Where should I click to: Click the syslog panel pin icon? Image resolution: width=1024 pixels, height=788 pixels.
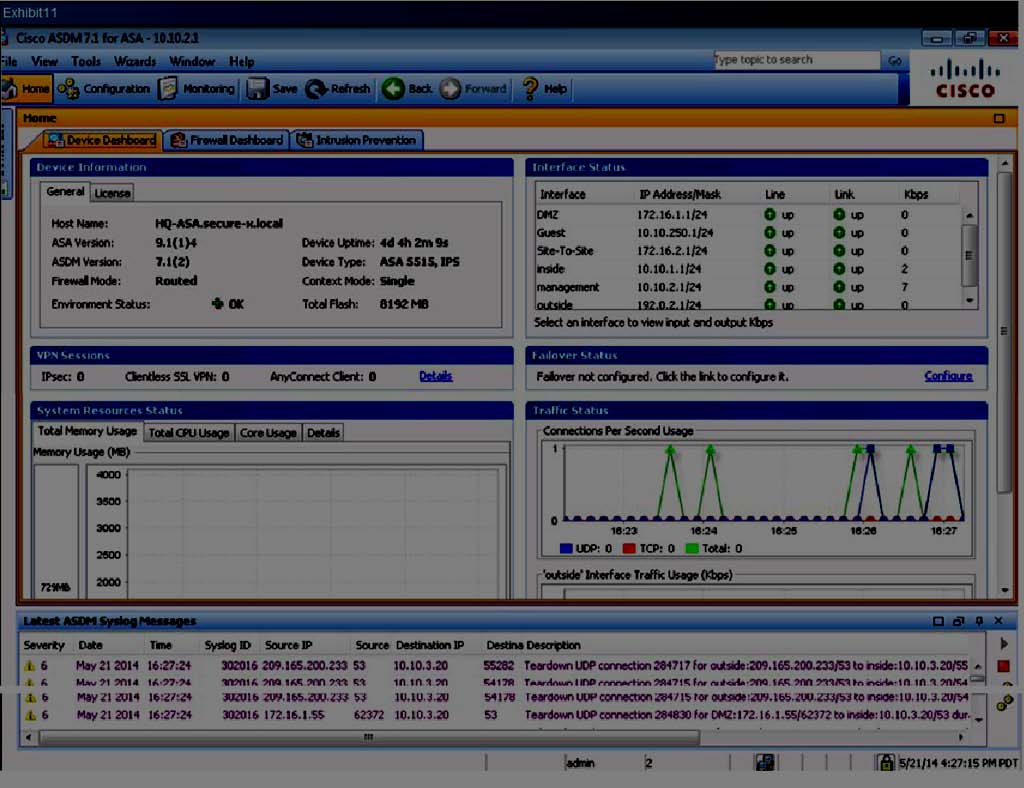979,621
